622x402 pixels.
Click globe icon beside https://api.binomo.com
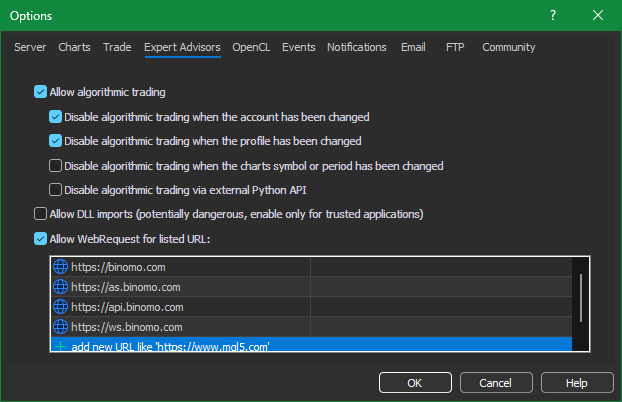60,307
